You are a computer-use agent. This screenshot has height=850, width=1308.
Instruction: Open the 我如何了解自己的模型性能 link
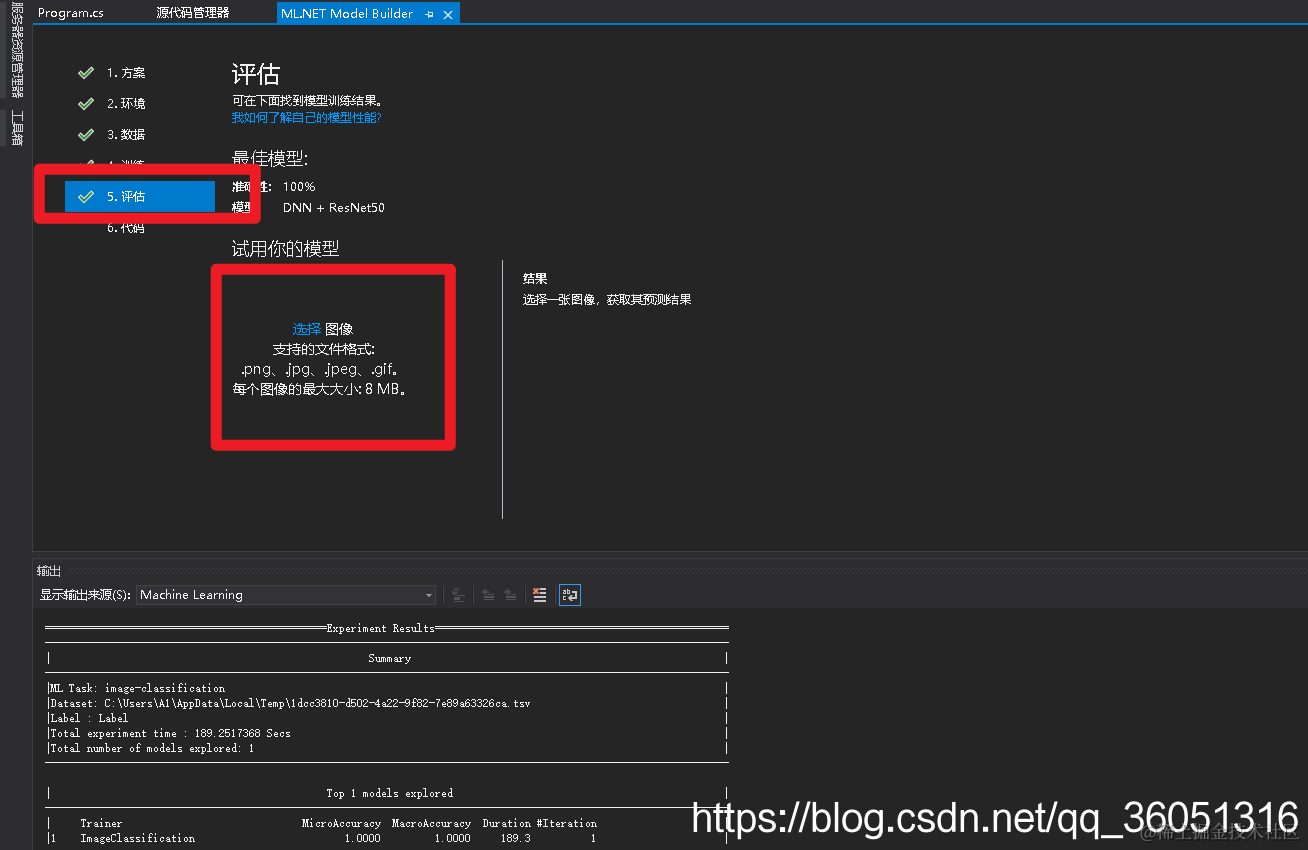(x=306, y=117)
